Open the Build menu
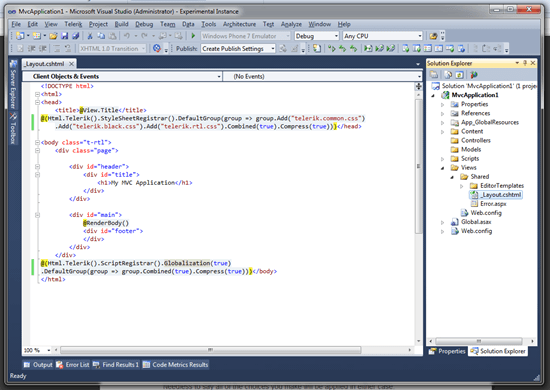The height and width of the screenshot is (390, 550). click(121, 24)
